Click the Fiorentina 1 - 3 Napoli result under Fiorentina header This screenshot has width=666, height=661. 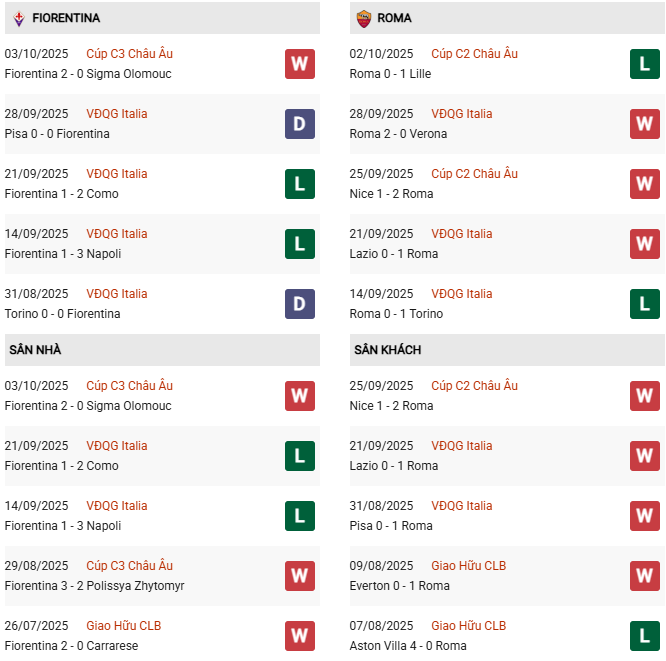[x=63, y=254]
